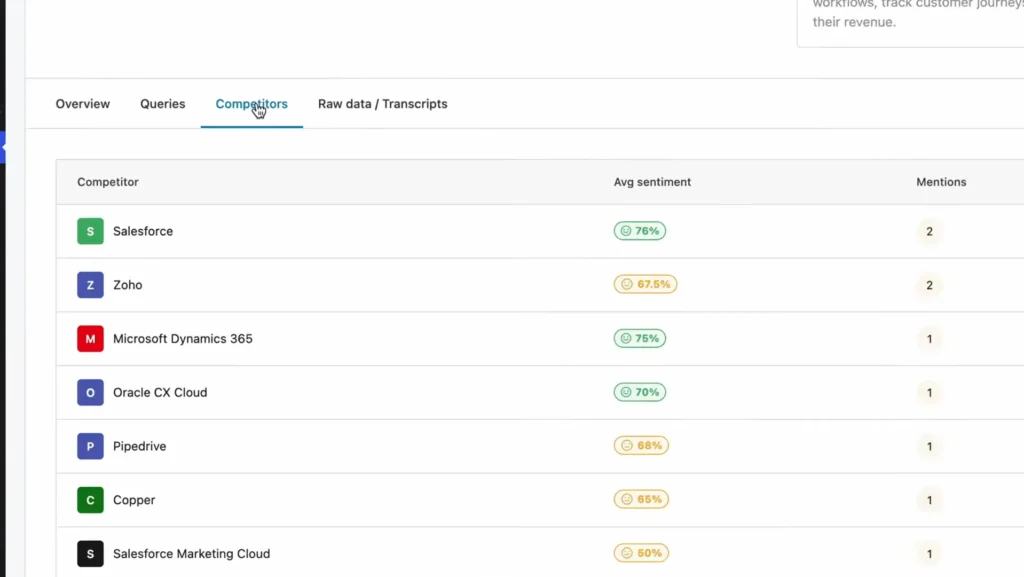Click Copper mentions count
Viewport: 1024px width, 577px height.
tap(929, 500)
